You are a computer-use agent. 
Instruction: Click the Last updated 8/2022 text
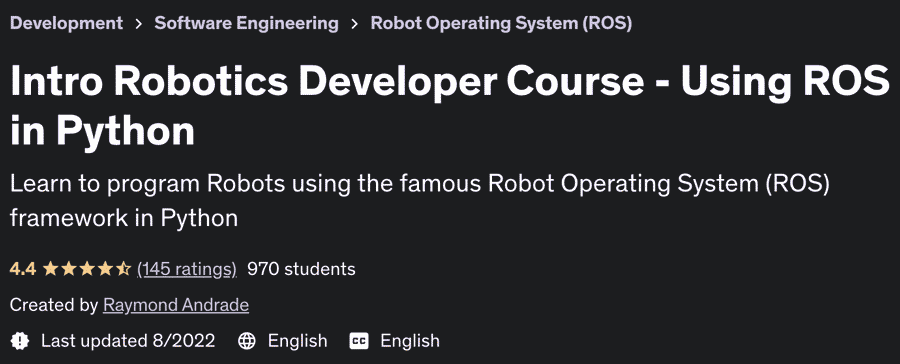click(x=128, y=341)
